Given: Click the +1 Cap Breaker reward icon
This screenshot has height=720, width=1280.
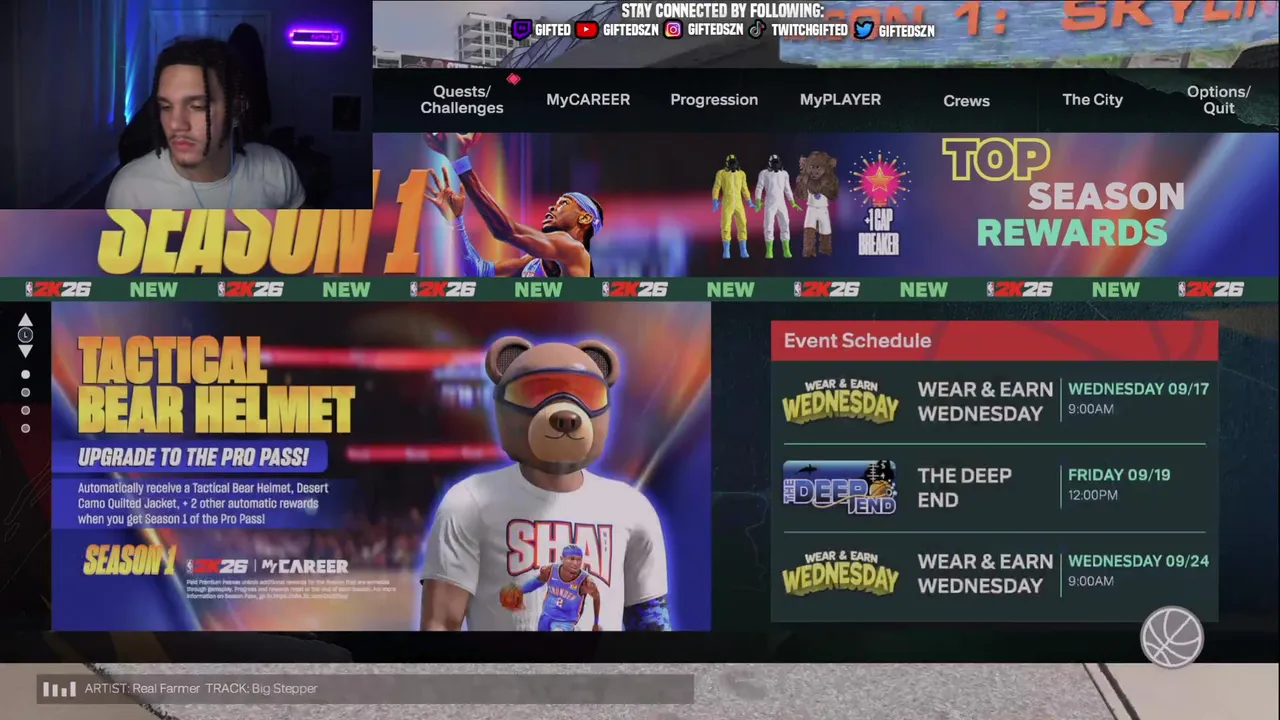Looking at the screenshot, I should click(x=878, y=204).
